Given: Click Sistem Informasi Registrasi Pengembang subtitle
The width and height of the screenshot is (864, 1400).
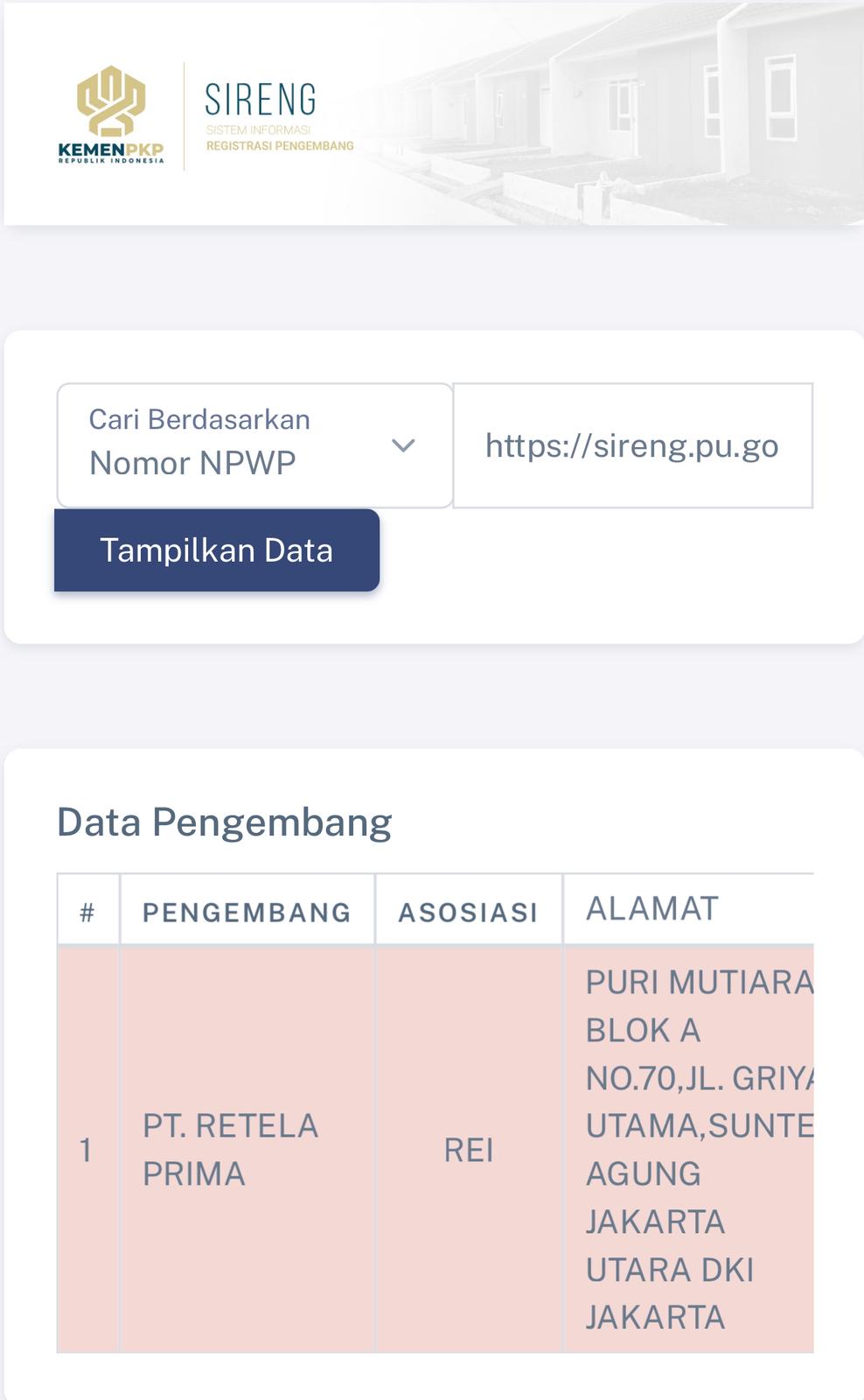Looking at the screenshot, I should point(280,138).
